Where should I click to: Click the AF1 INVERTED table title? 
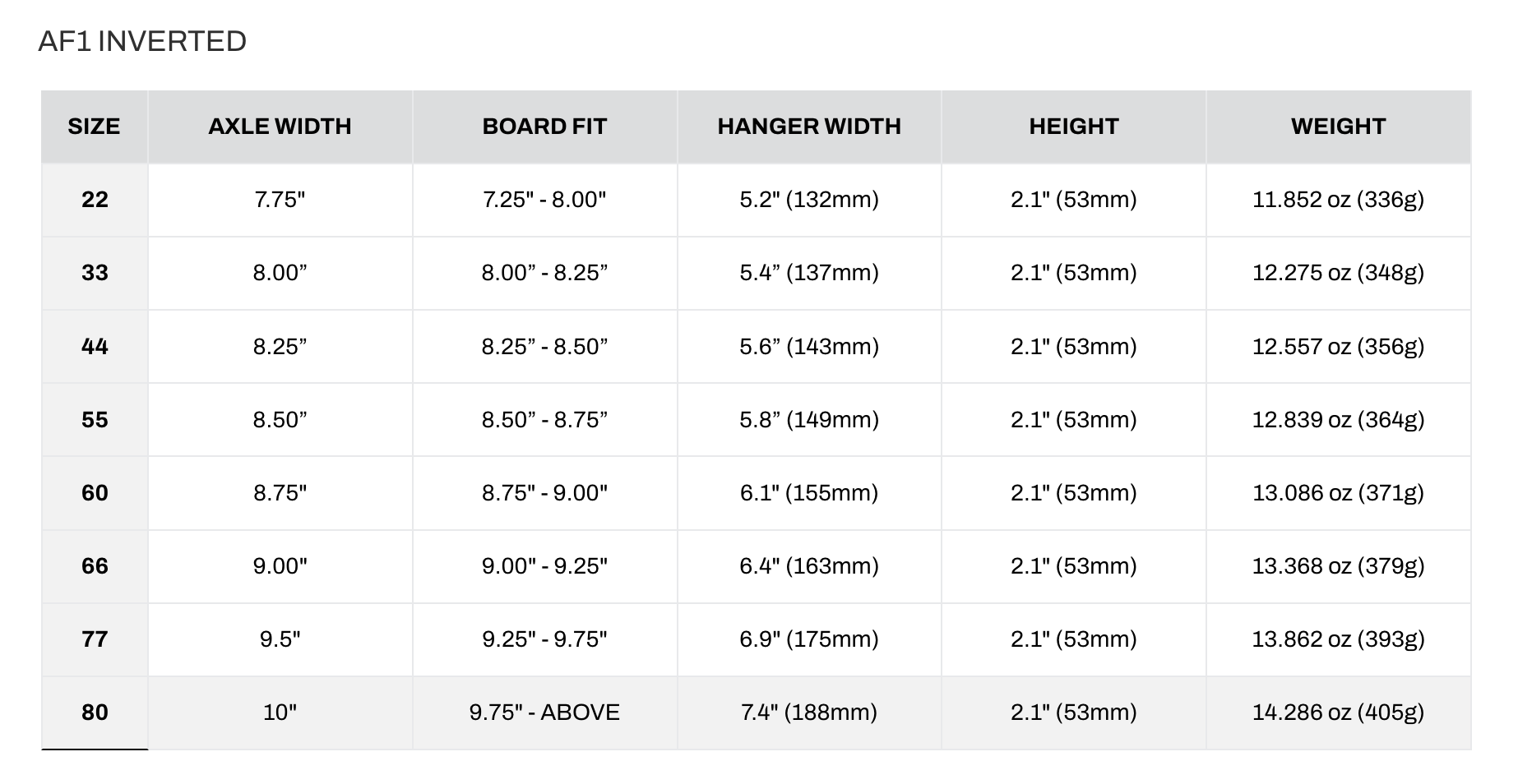point(142,41)
